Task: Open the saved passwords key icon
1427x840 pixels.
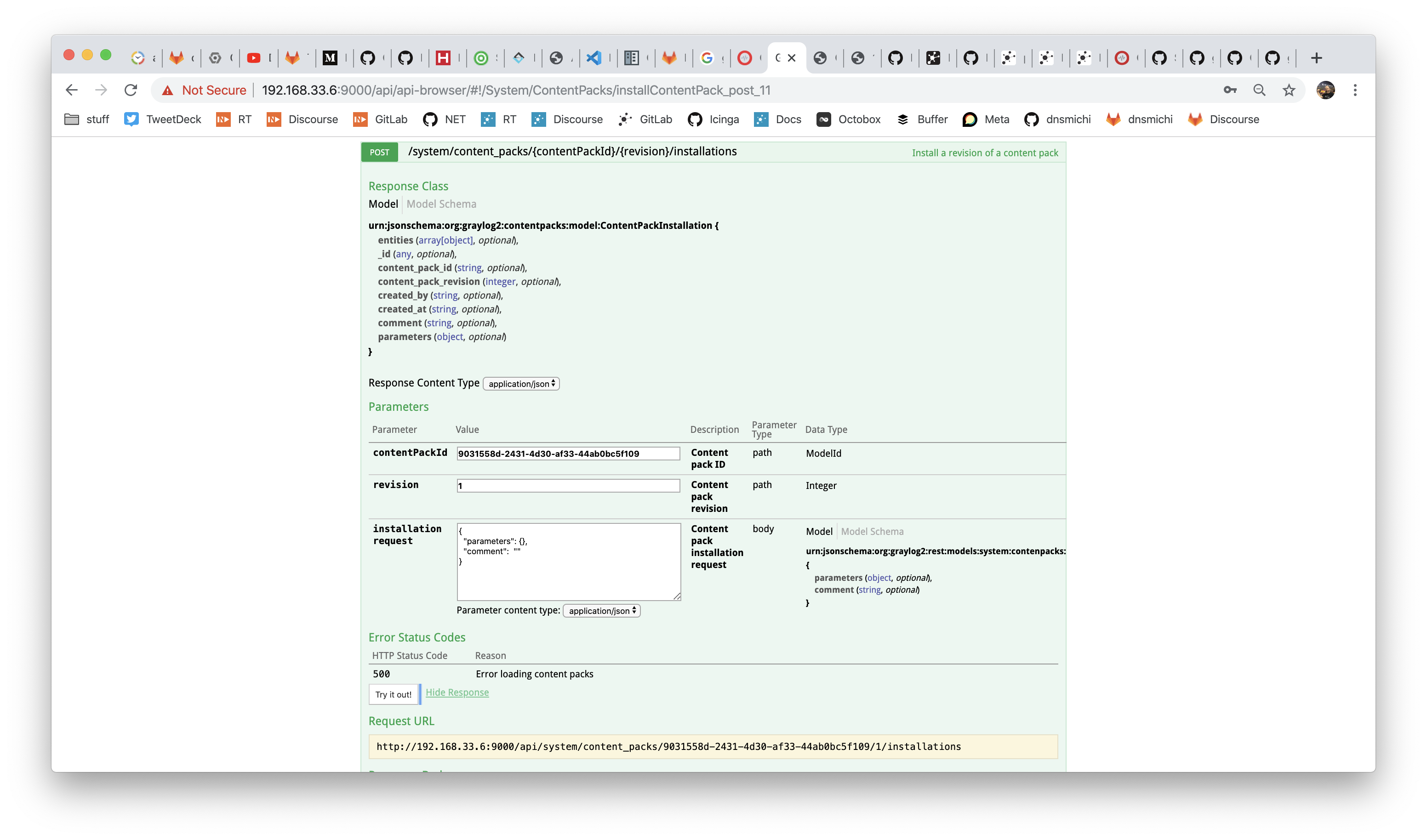Action: coord(1230,90)
